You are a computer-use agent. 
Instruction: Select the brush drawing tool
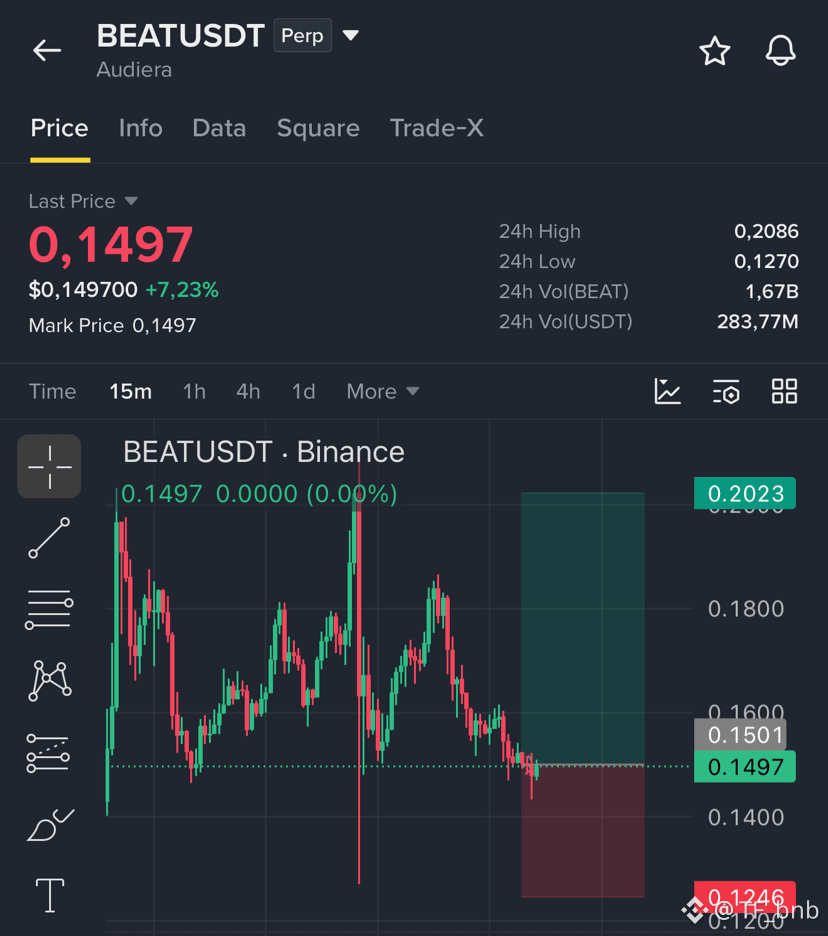click(50, 825)
